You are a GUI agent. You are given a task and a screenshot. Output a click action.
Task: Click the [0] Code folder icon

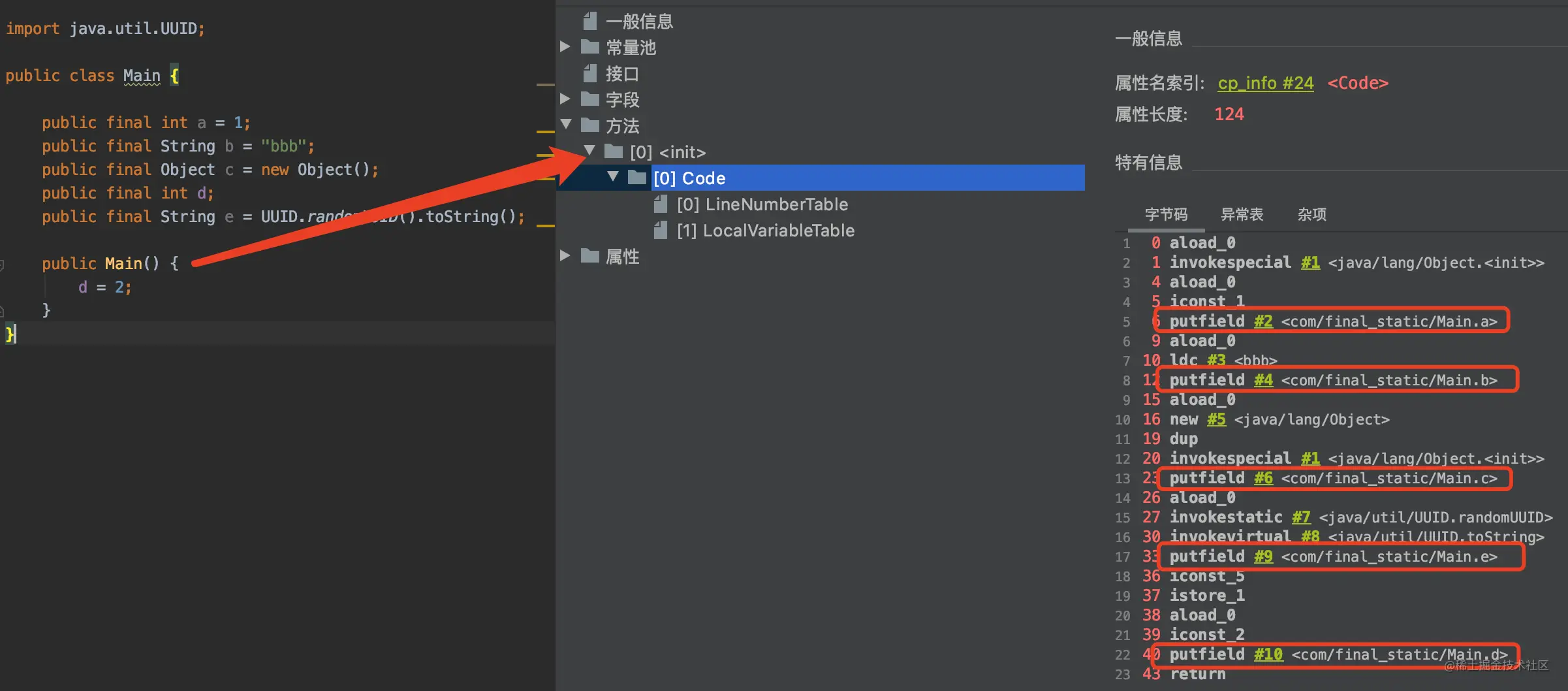coord(637,178)
